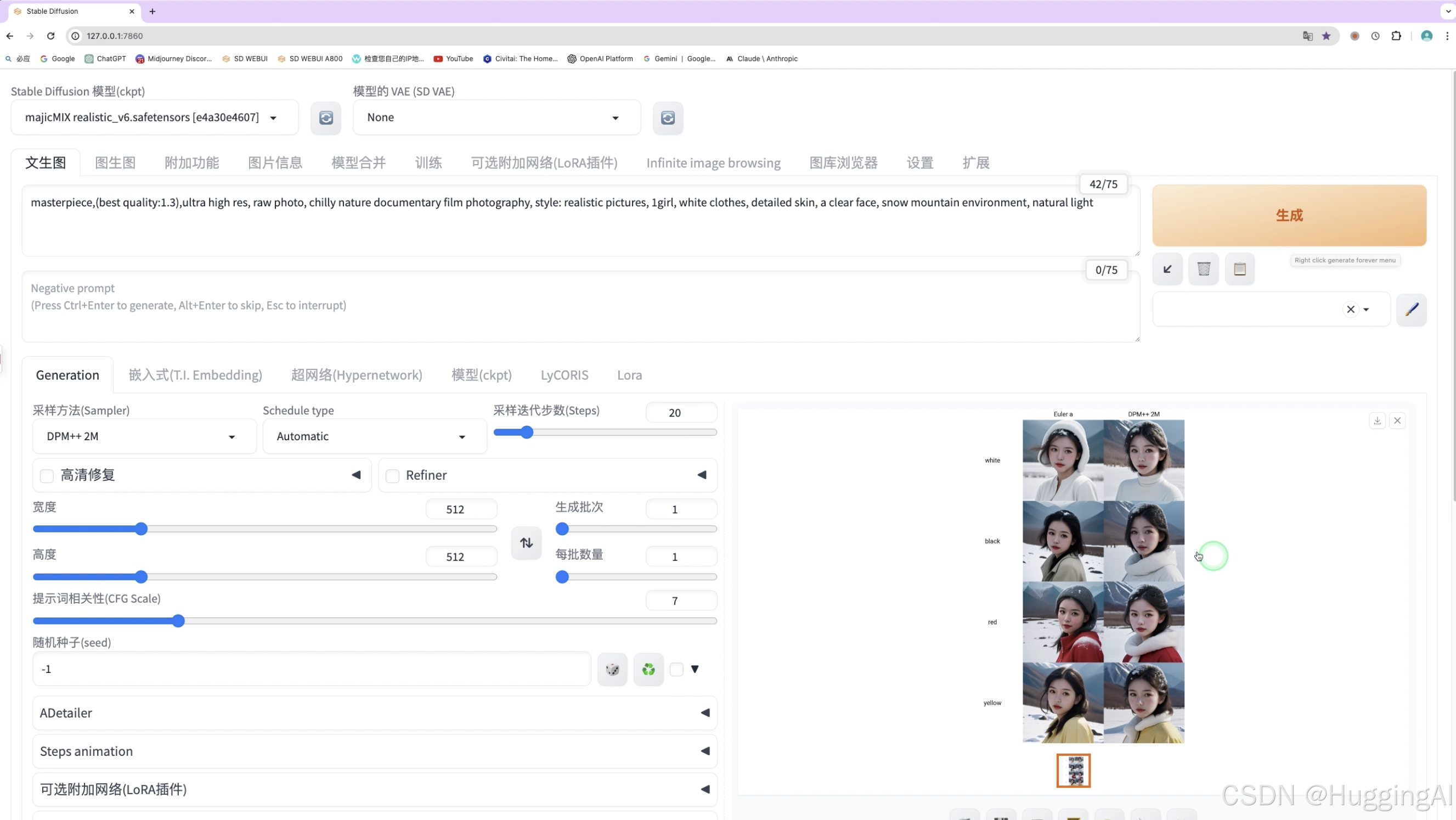Close the gallery image preview
The height and width of the screenshot is (820, 1456).
(x=1397, y=420)
